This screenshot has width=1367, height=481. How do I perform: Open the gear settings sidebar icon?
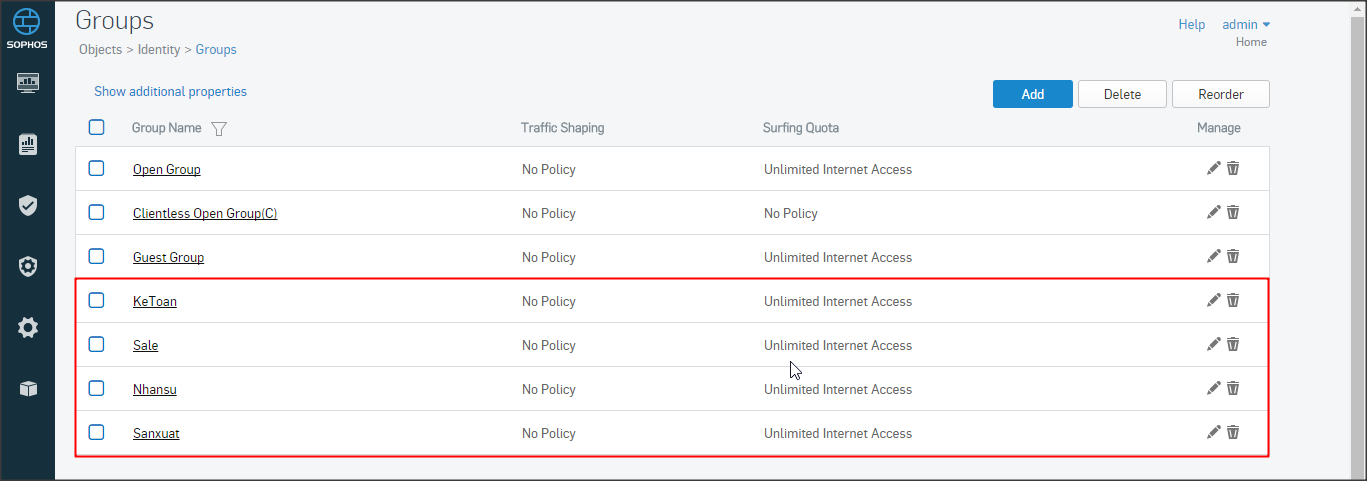pyautogui.click(x=28, y=327)
